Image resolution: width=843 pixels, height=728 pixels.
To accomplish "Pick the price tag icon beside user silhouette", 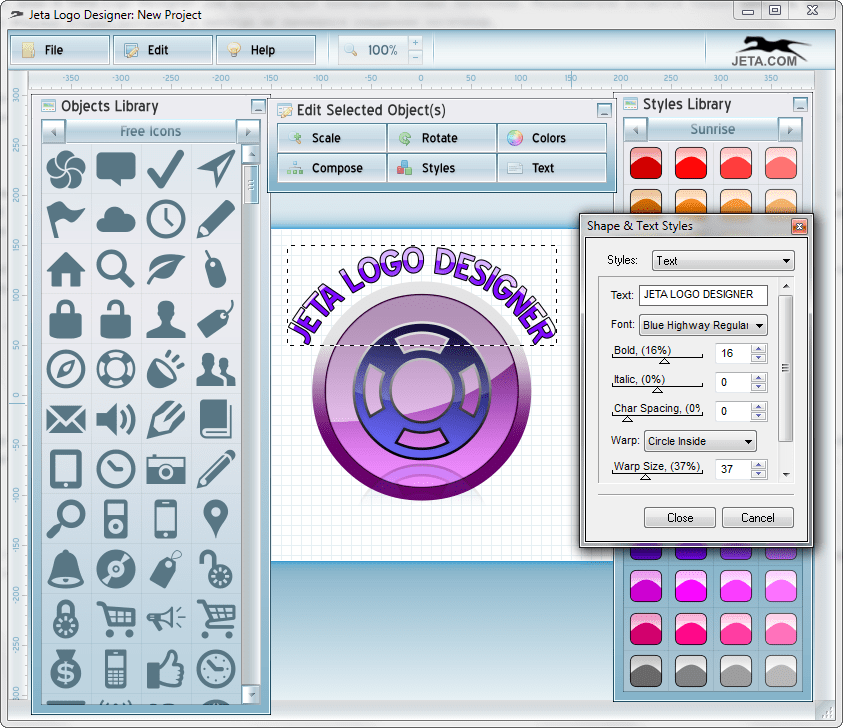I will (216, 319).
